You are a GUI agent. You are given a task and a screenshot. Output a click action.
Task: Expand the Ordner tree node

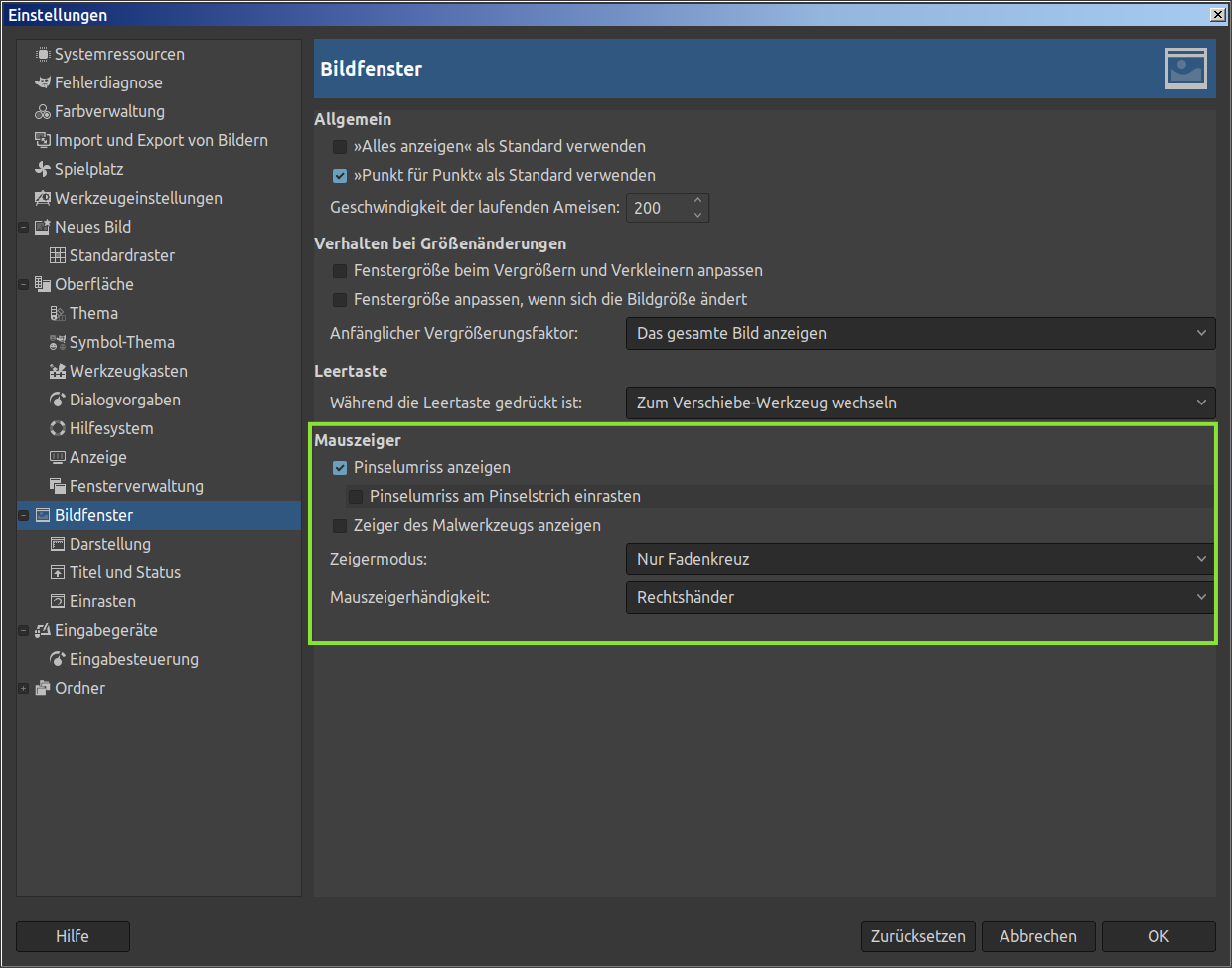(x=23, y=689)
